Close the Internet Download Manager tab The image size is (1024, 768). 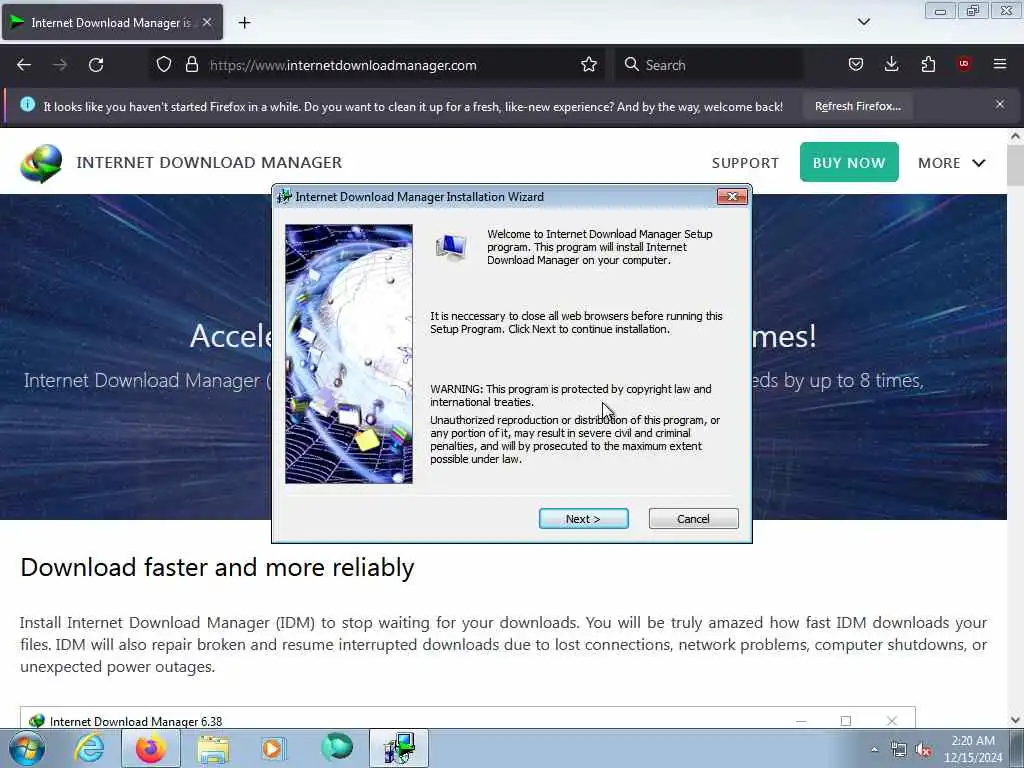point(206,22)
